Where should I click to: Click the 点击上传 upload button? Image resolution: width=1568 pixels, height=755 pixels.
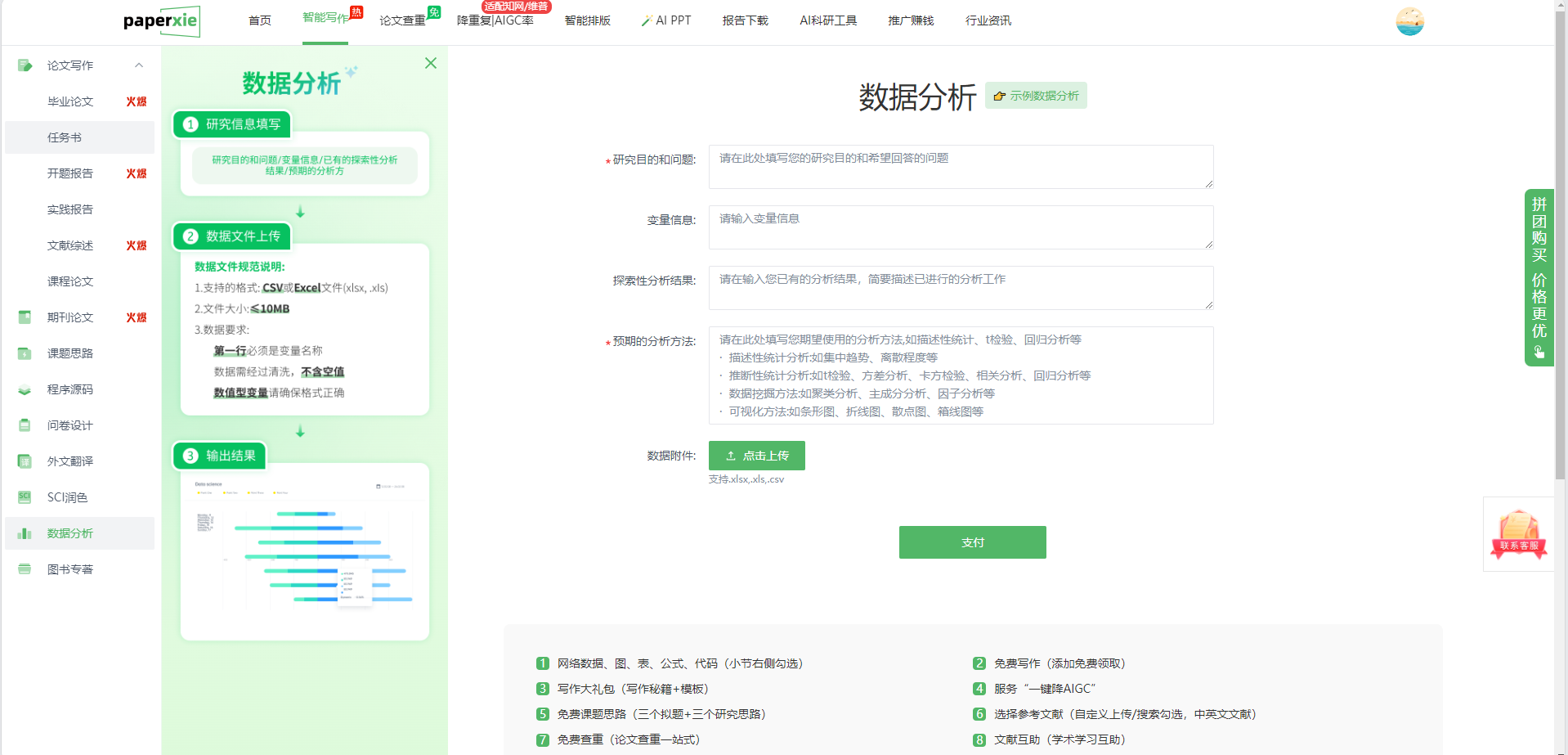click(756, 456)
